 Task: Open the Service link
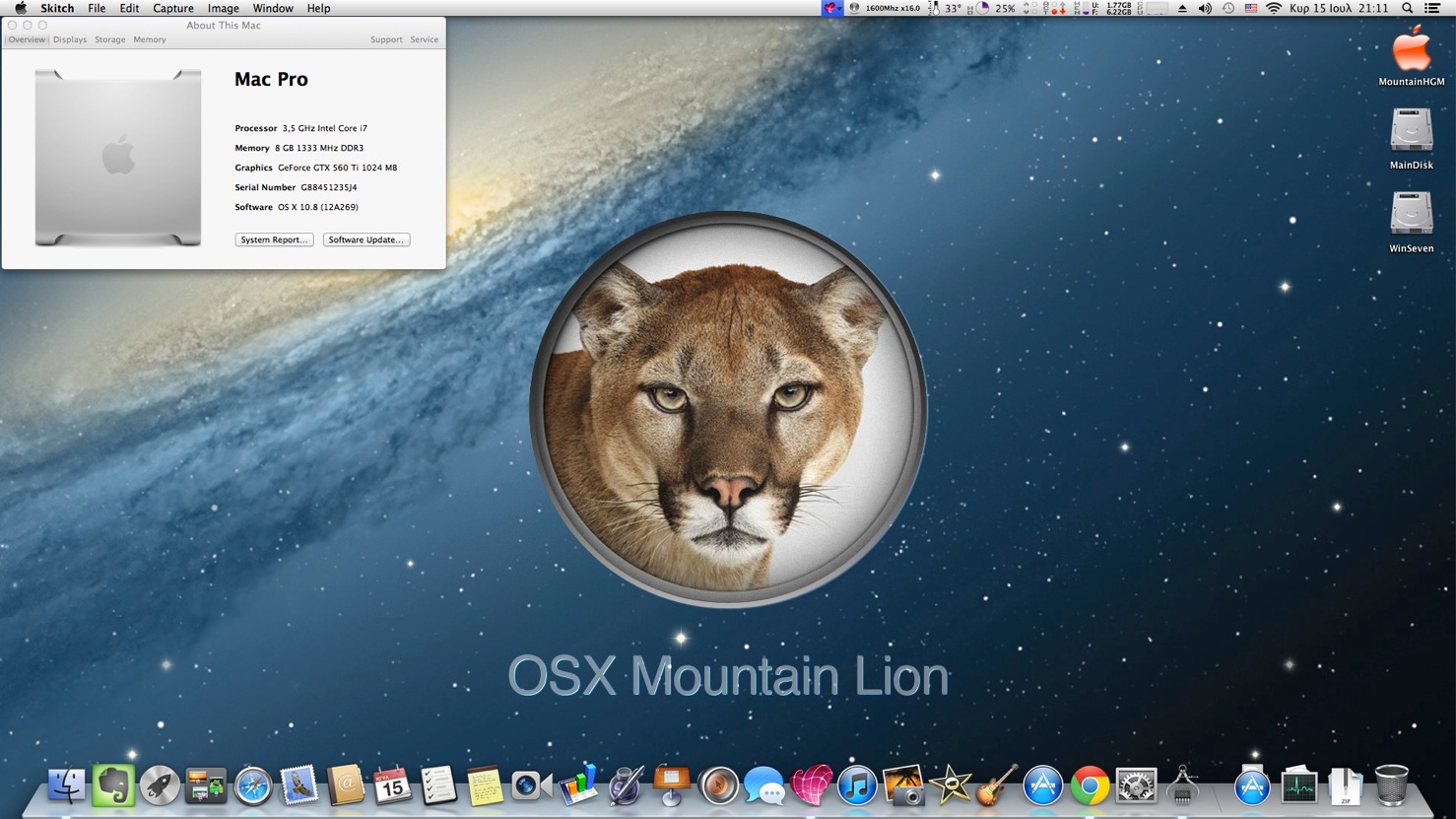click(425, 39)
